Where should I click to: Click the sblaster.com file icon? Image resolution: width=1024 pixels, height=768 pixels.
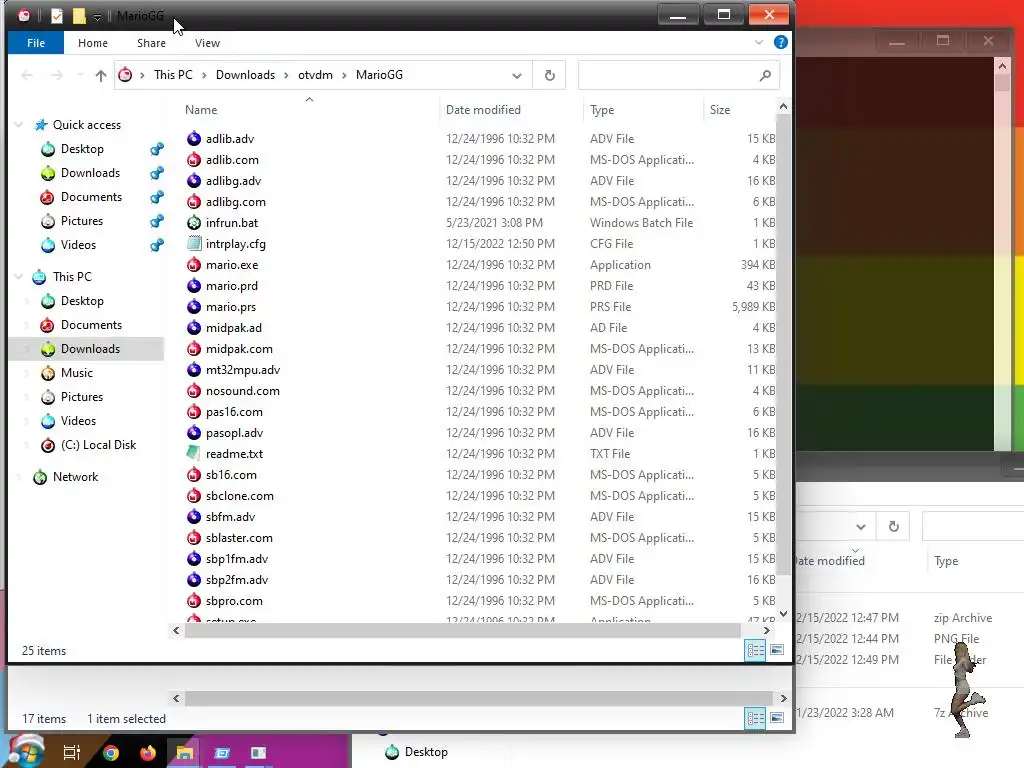[193, 537]
